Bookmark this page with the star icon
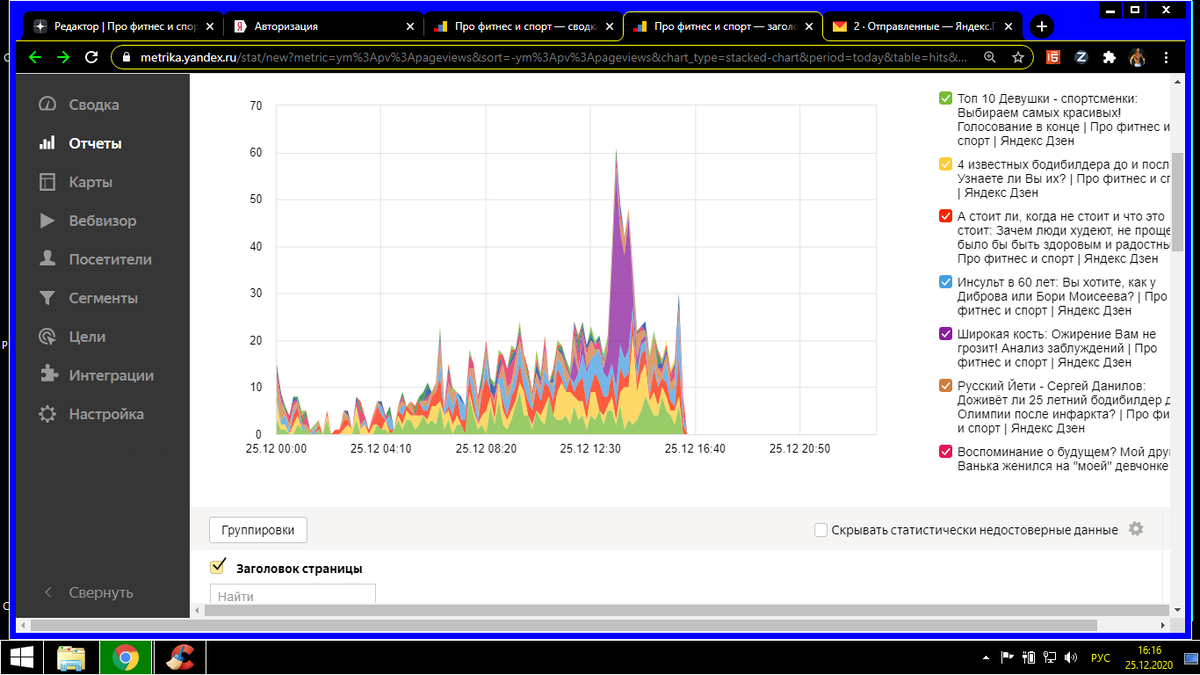This screenshot has width=1200, height=675. [x=1018, y=58]
